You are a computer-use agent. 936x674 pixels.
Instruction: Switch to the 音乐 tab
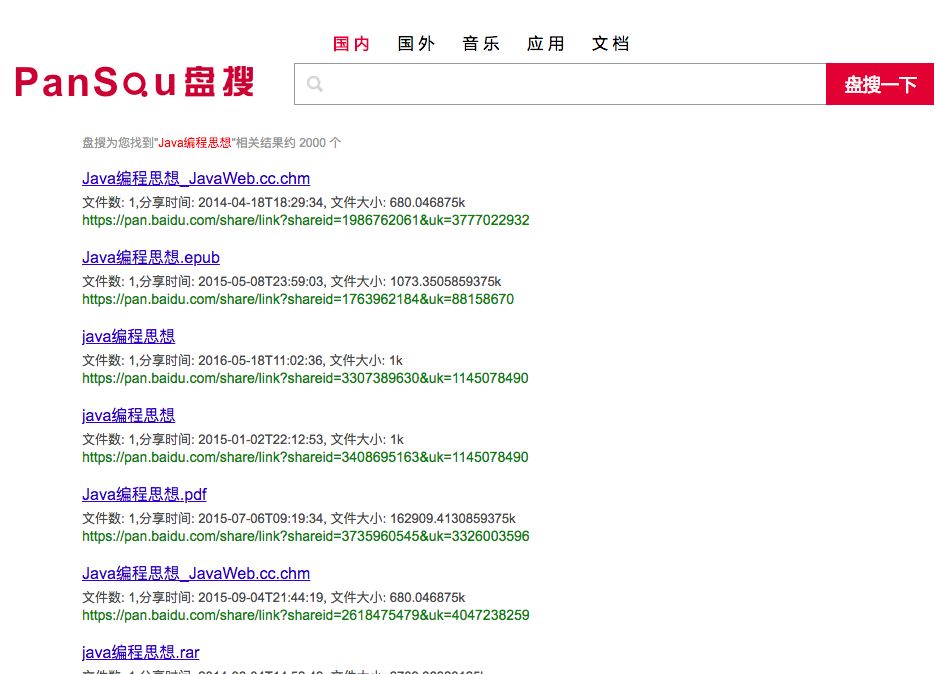coord(481,43)
